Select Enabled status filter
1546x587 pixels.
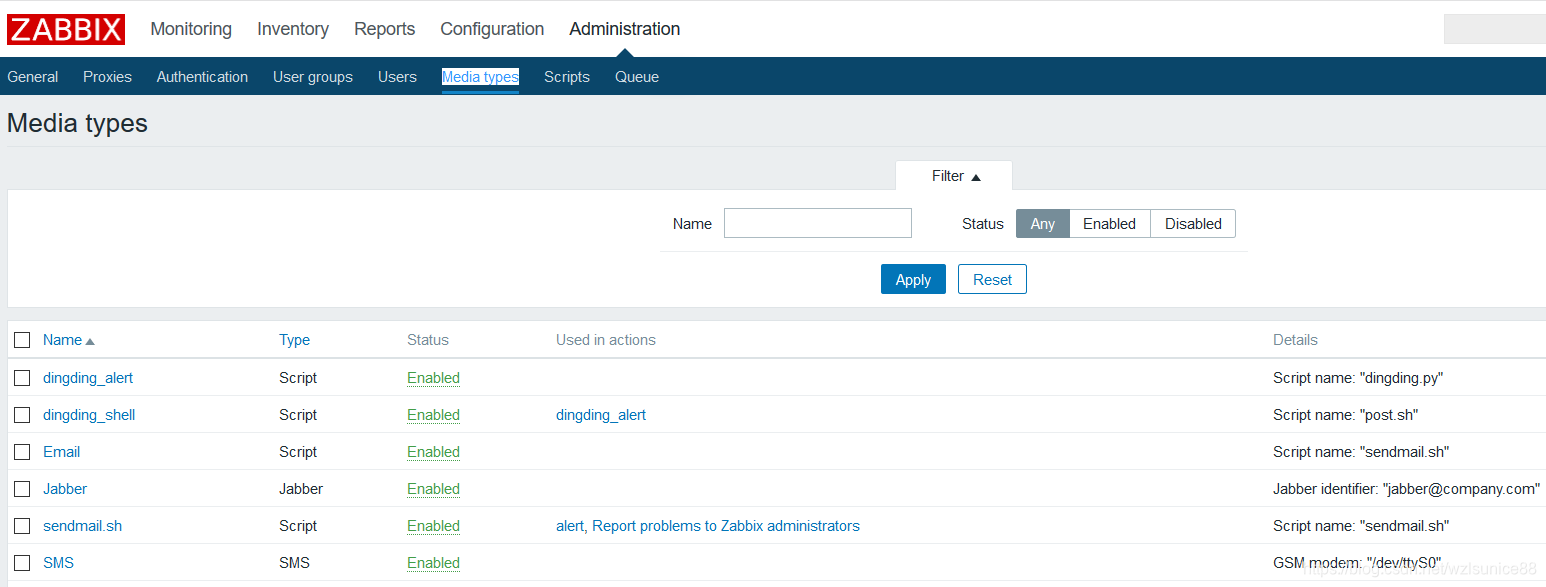coord(1110,224)
